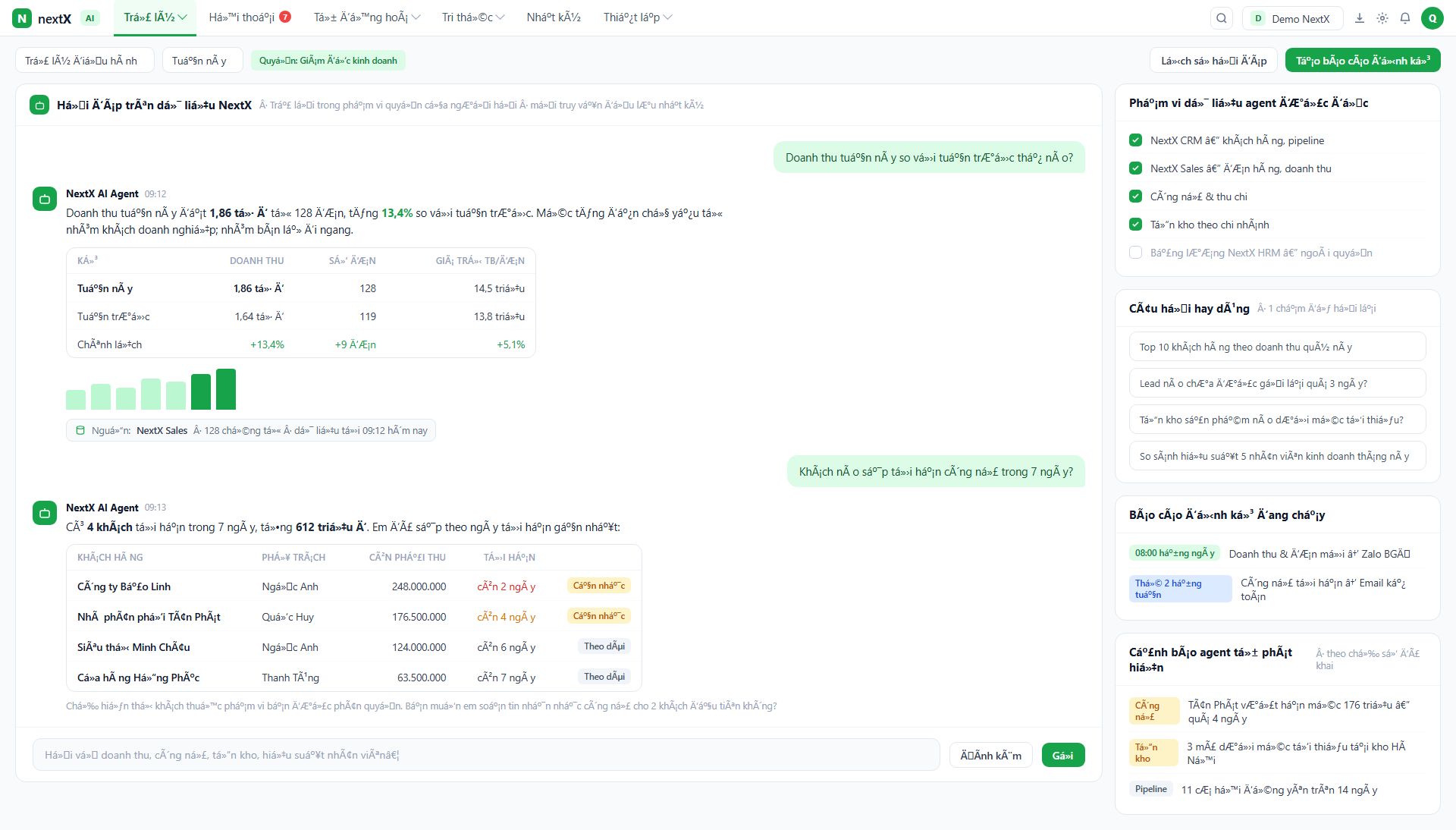This screenshot has height=830, width=1456.
Task: Click the +5,1% difference cell
Action: [510, 344]
